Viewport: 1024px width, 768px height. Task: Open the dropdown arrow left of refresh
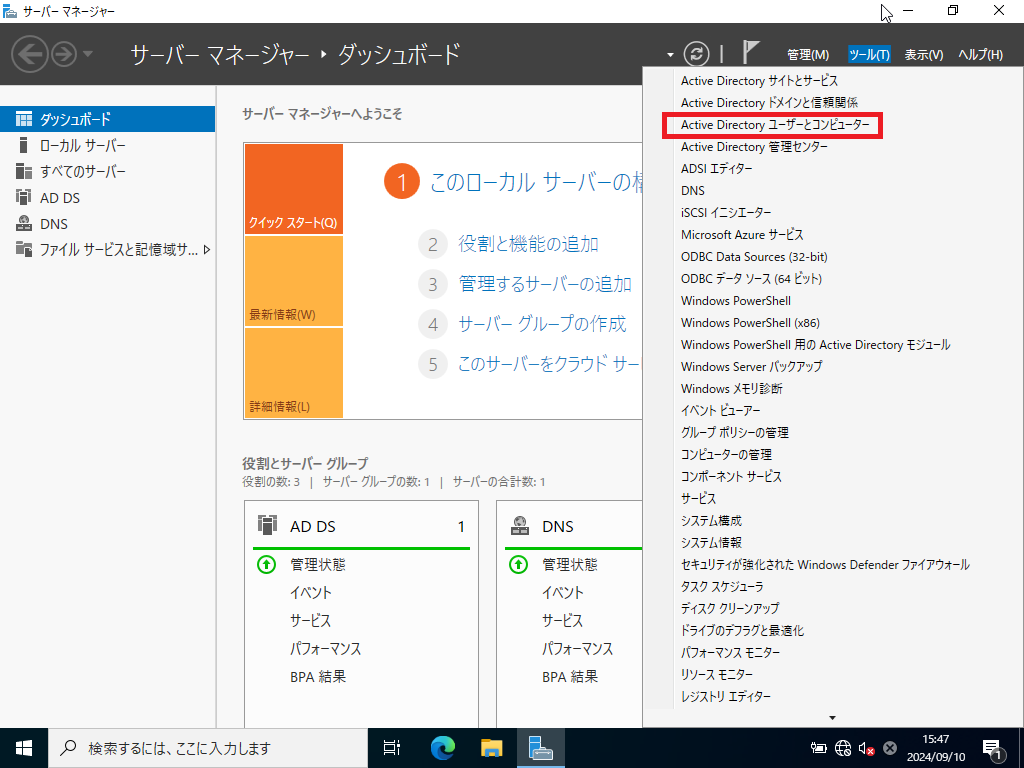point(670,55)
